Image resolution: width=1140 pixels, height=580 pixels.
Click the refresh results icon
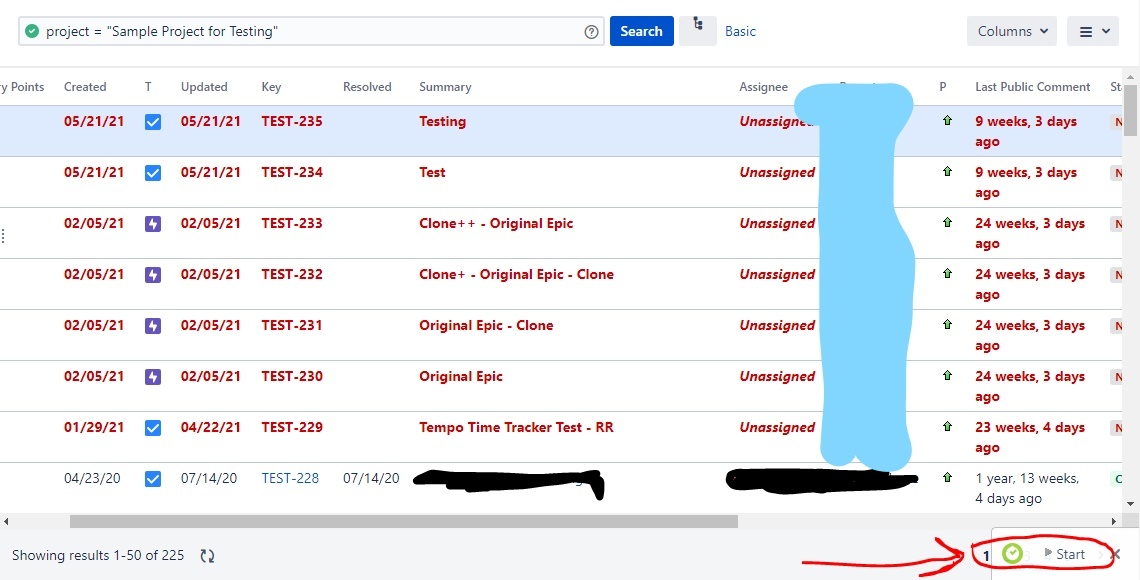click(x=207, y=555)
